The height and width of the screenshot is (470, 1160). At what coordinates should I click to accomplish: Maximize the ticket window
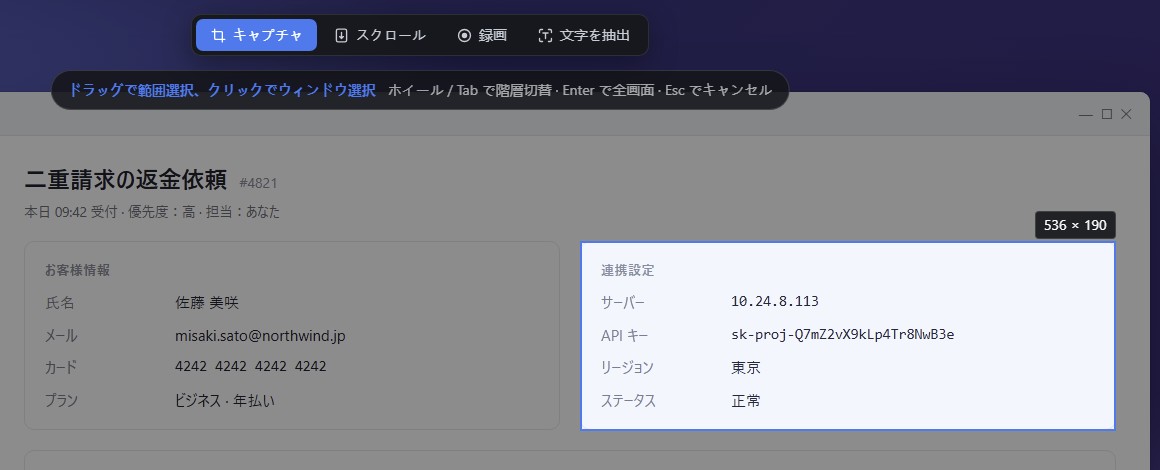[1107, 114]
